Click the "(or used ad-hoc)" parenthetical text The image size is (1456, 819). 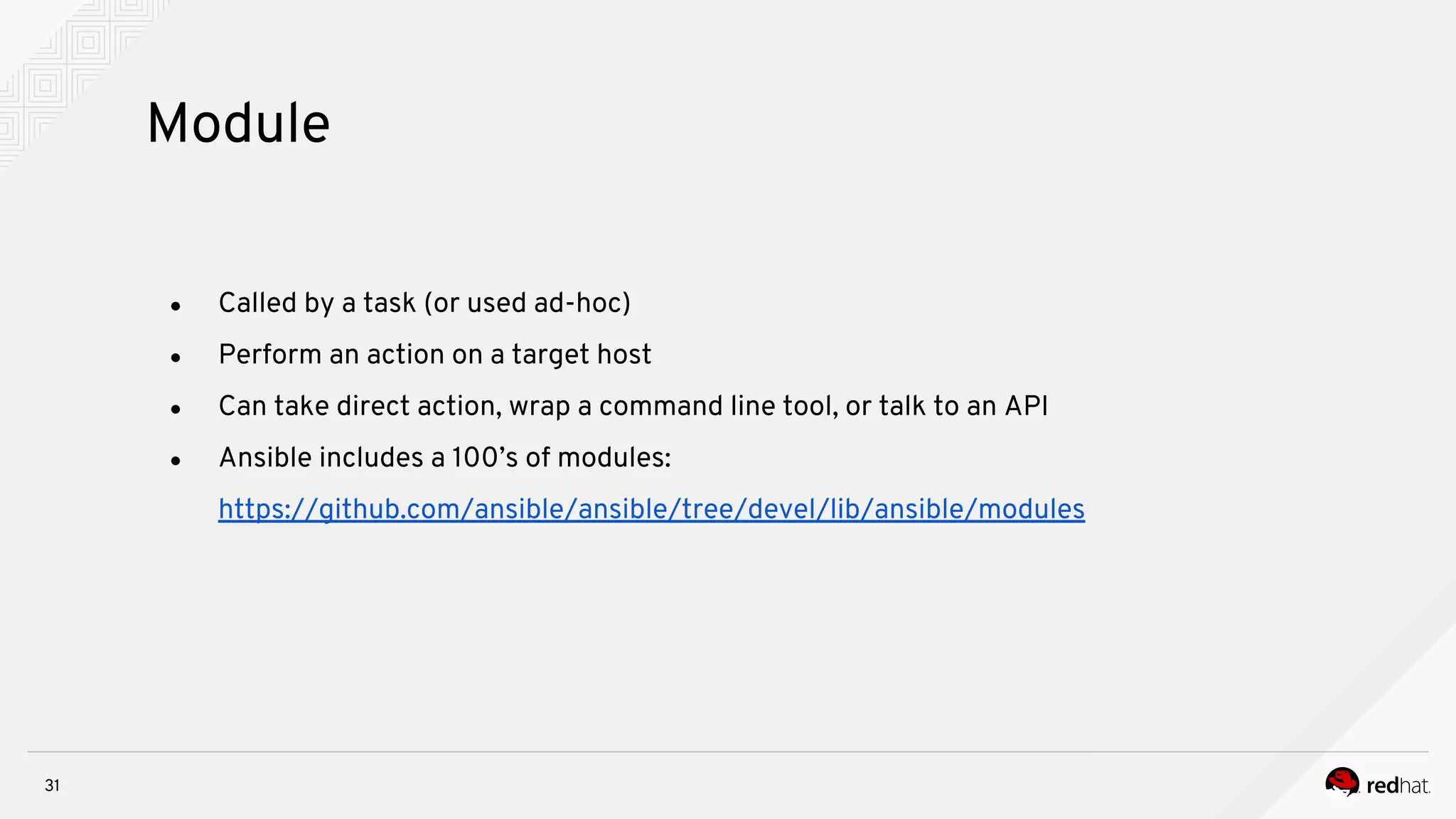(x=528, y=303)
